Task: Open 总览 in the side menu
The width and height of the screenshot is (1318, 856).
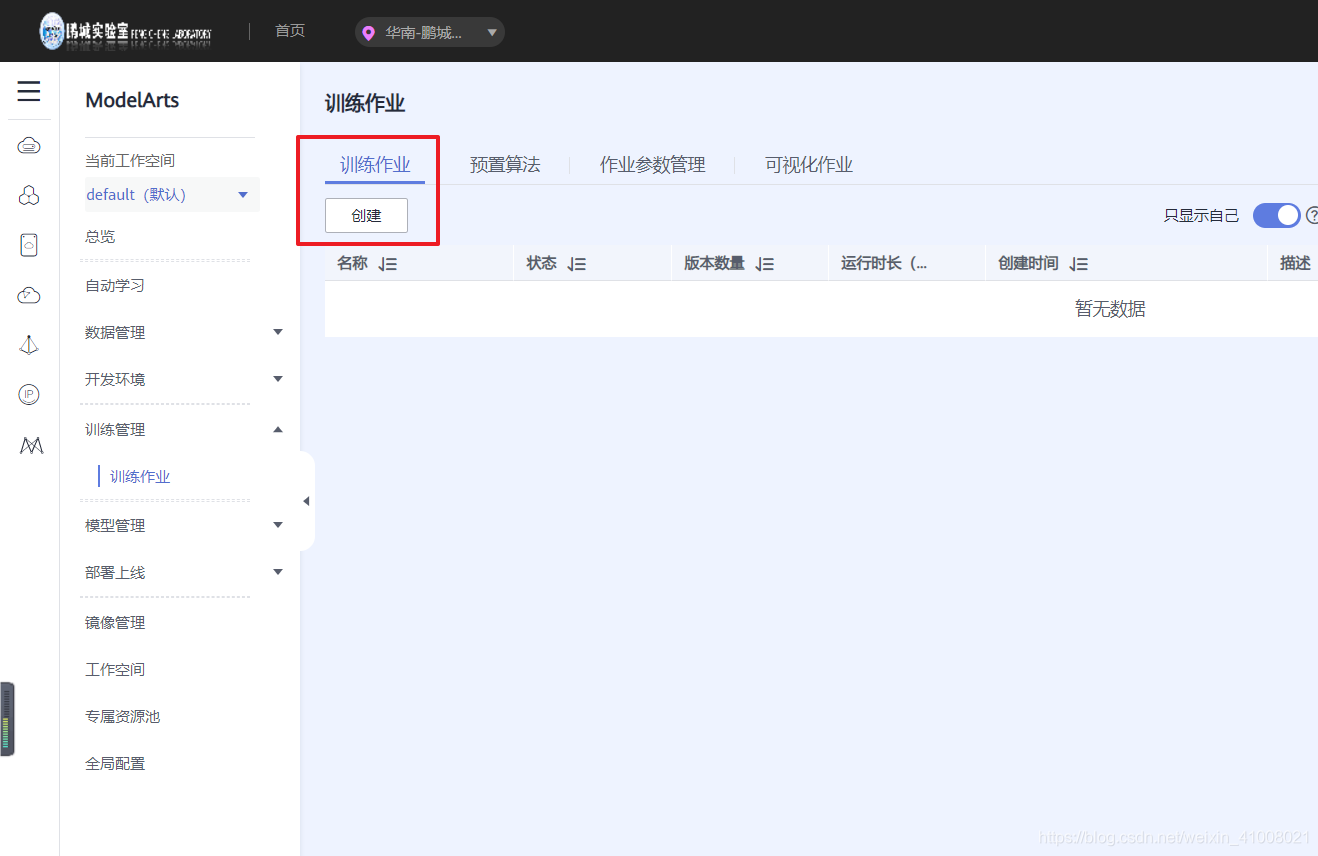Action: 100,237
